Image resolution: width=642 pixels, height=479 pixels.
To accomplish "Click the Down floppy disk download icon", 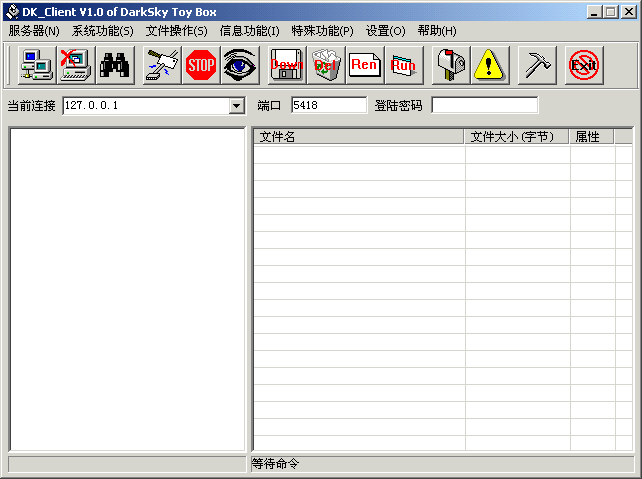I will click(x=287, y=66).
